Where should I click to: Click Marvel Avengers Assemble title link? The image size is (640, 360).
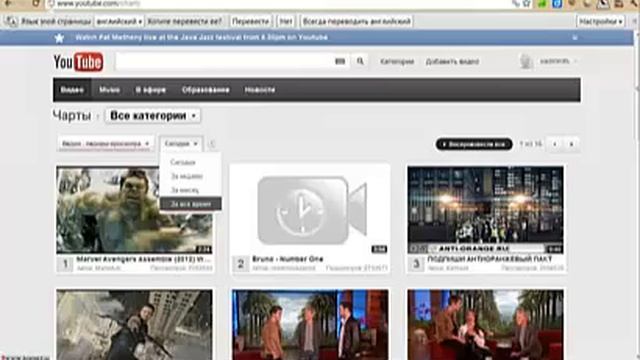tap(144, 259)
